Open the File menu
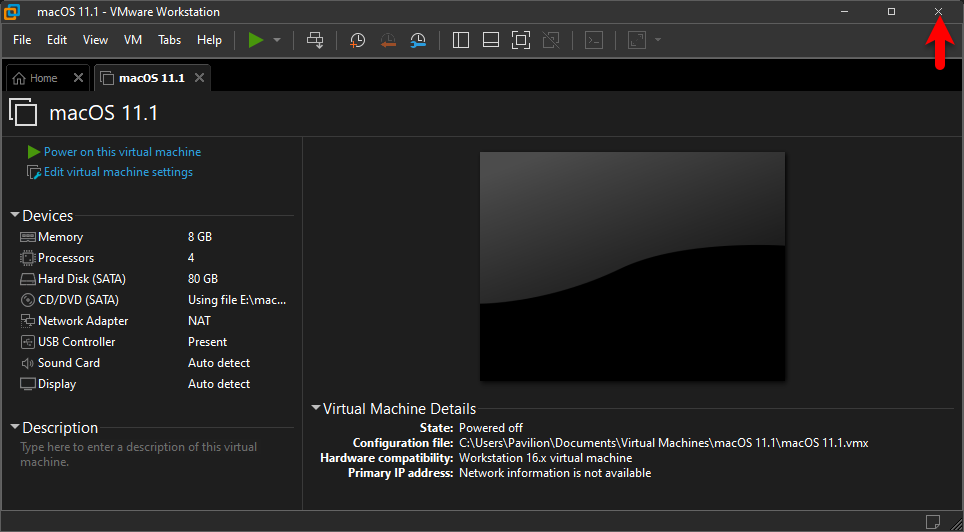 [x=22, y=40]
